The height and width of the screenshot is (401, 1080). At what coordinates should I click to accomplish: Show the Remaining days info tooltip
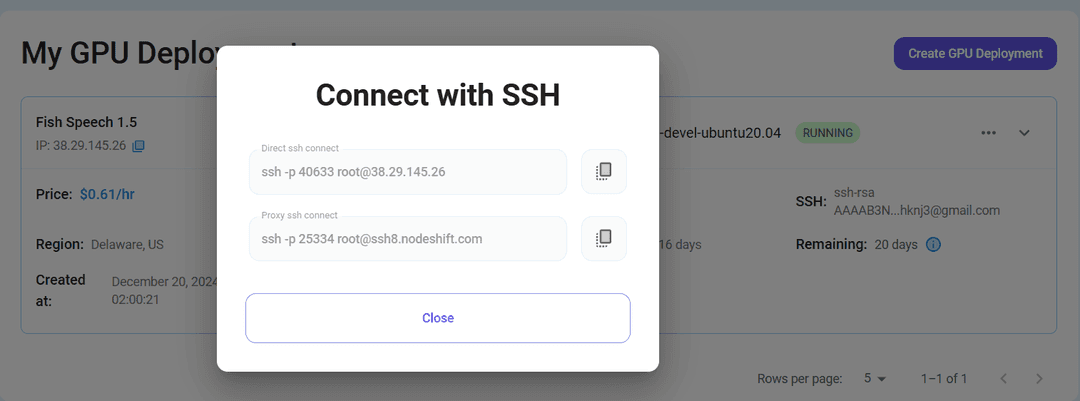click(x=933, y=245)
